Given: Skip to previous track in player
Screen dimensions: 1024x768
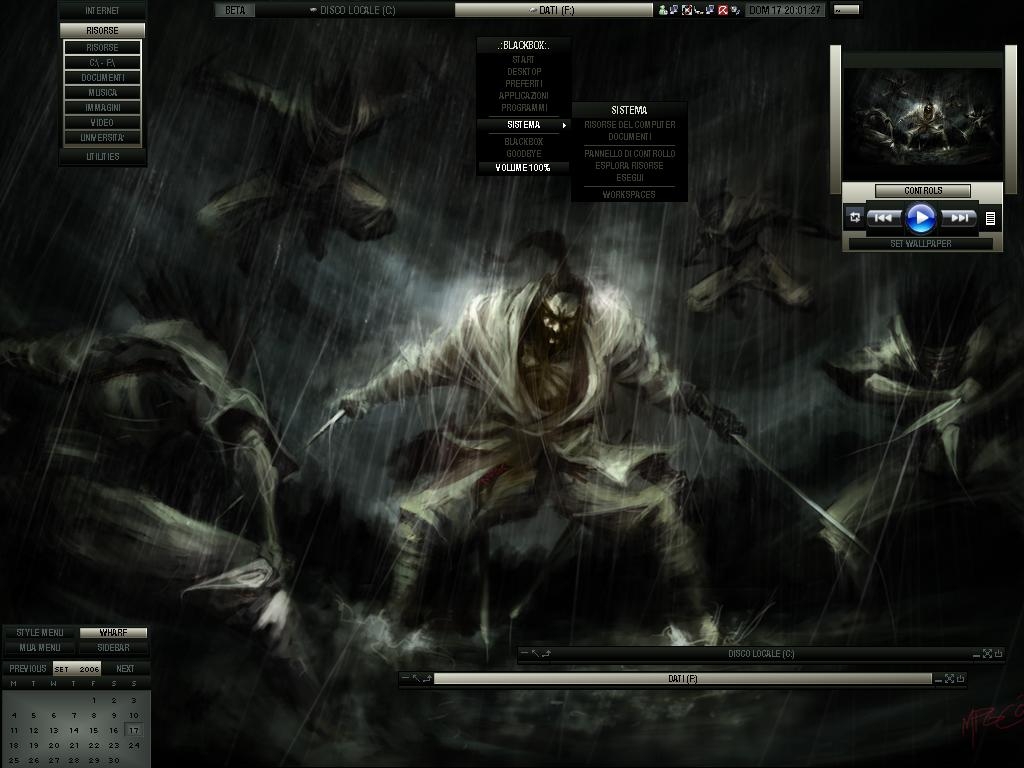Looking at the screenshot, I should (x=883, y=218).
